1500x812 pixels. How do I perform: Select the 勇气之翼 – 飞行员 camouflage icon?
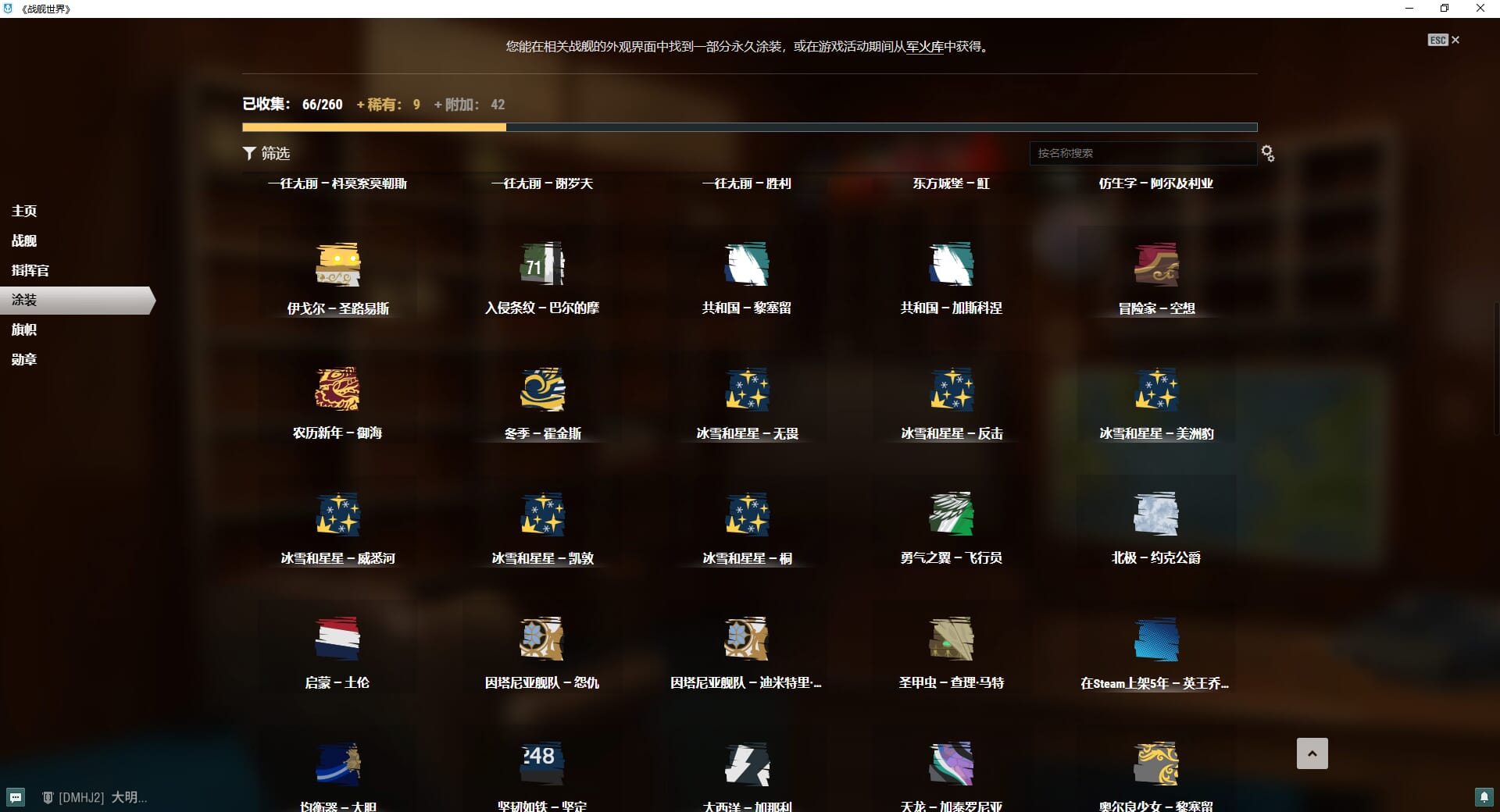click(x=952, y=515)
